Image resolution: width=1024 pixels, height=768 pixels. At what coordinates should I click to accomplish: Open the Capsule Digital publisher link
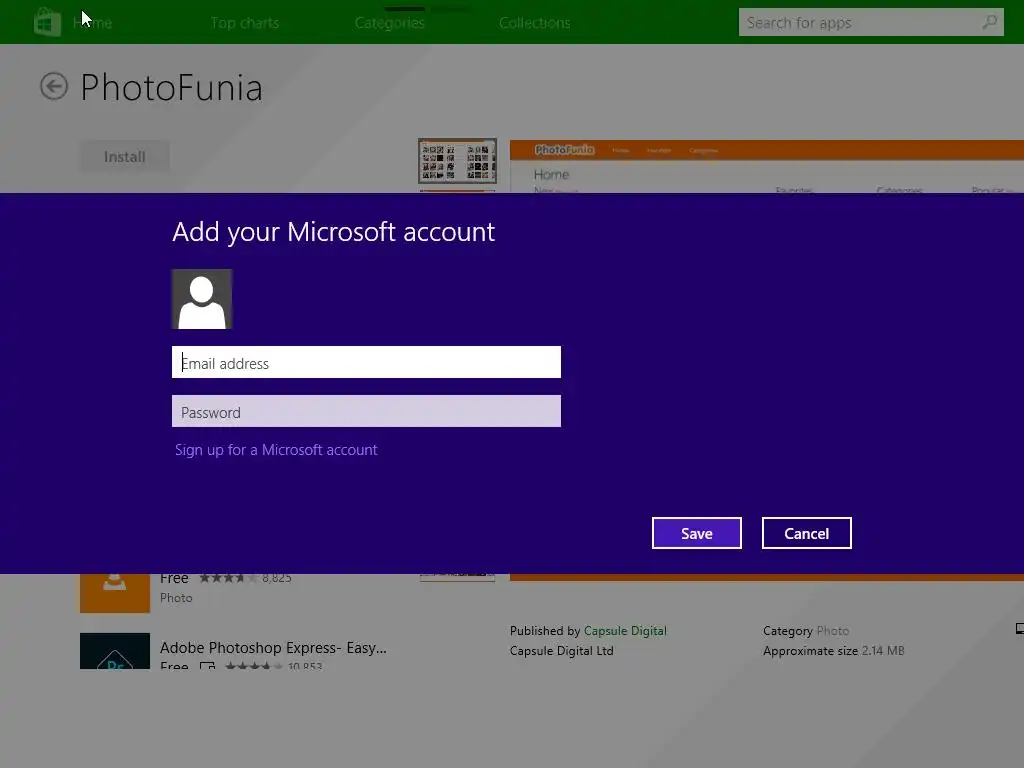(625, 631)
